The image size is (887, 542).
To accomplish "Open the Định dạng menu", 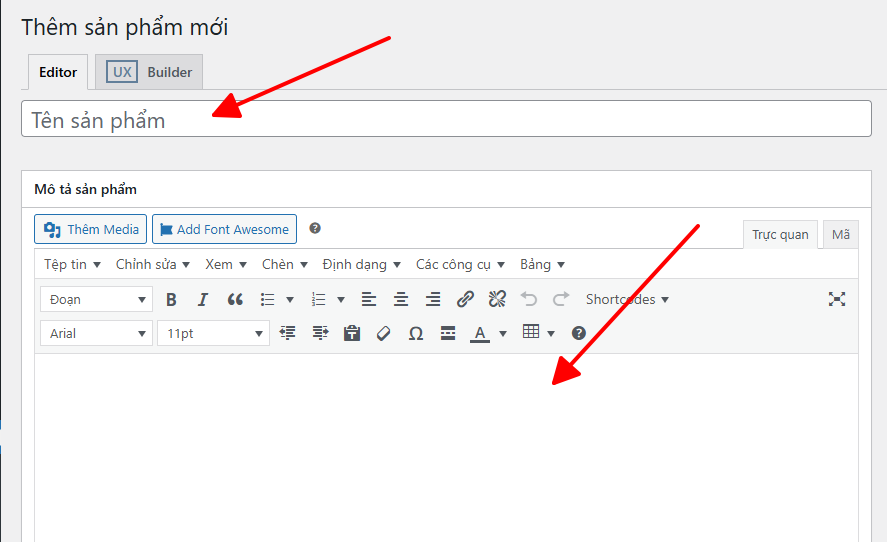I will tap(361, 264).
